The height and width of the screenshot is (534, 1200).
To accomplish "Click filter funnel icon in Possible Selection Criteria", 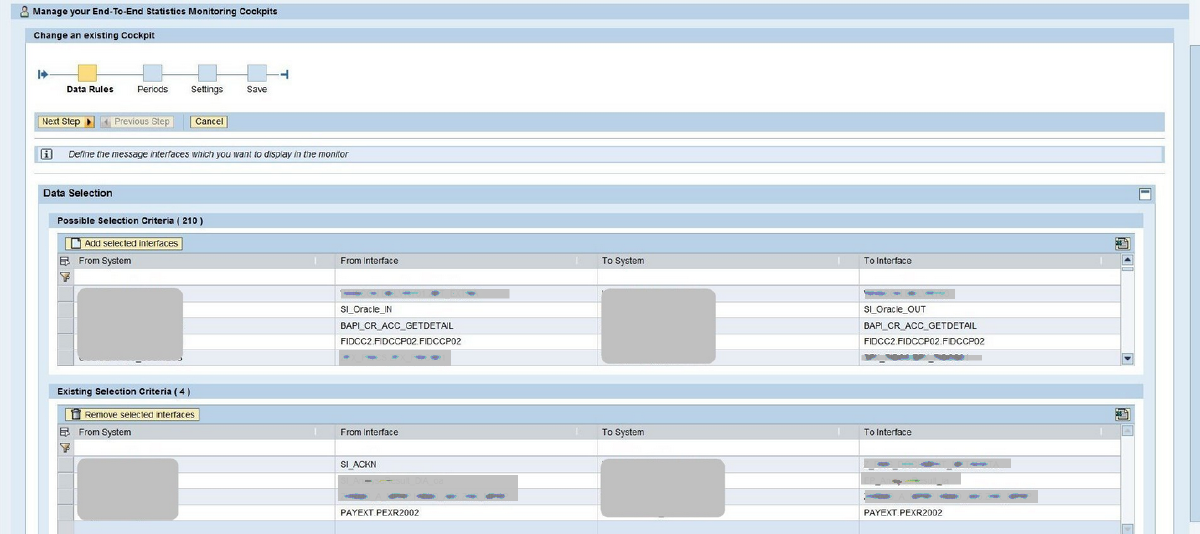I will 66,277.
